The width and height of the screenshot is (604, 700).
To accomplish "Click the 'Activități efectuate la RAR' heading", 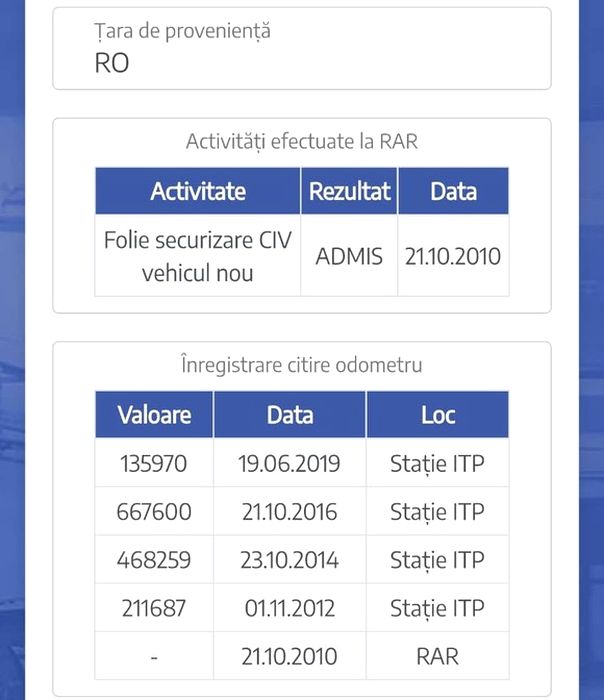I will [301, 142].
